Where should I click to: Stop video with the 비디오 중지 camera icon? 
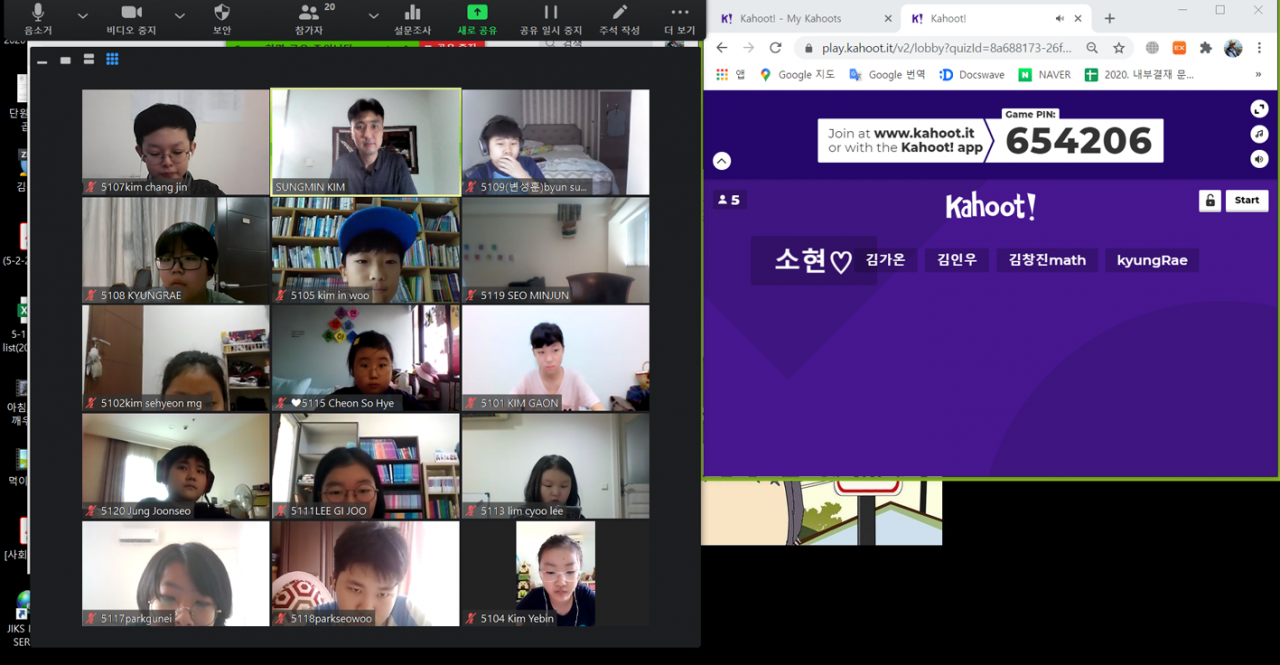[131, 19]
